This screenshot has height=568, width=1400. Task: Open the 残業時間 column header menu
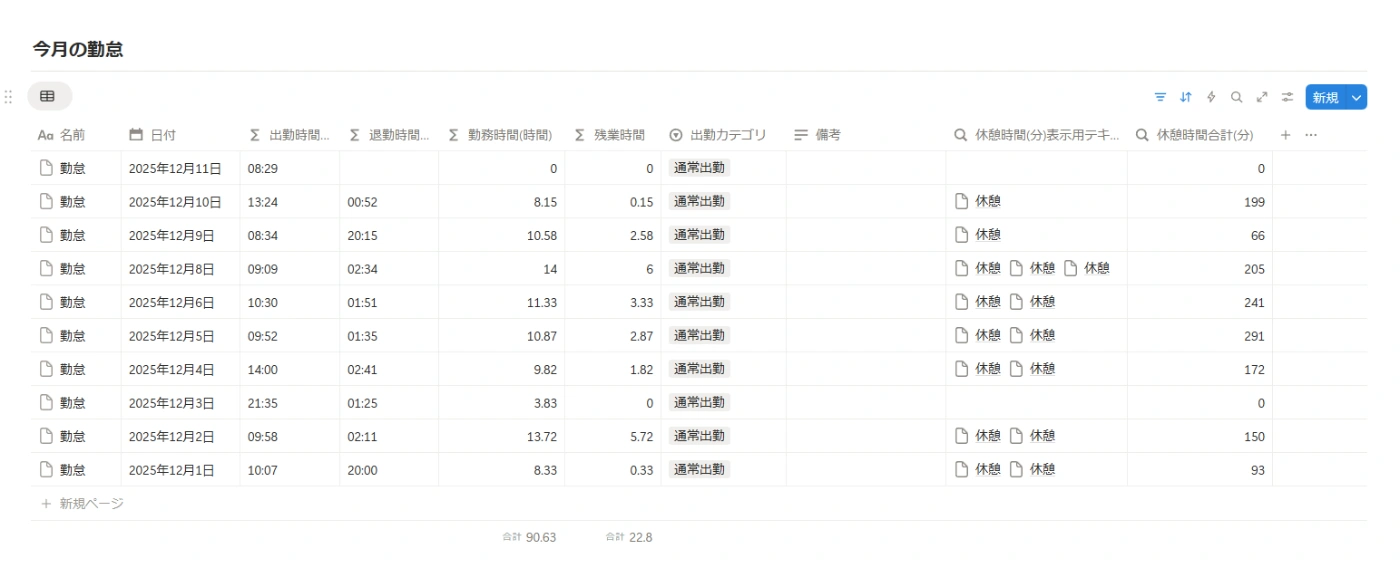pos(611,135)
